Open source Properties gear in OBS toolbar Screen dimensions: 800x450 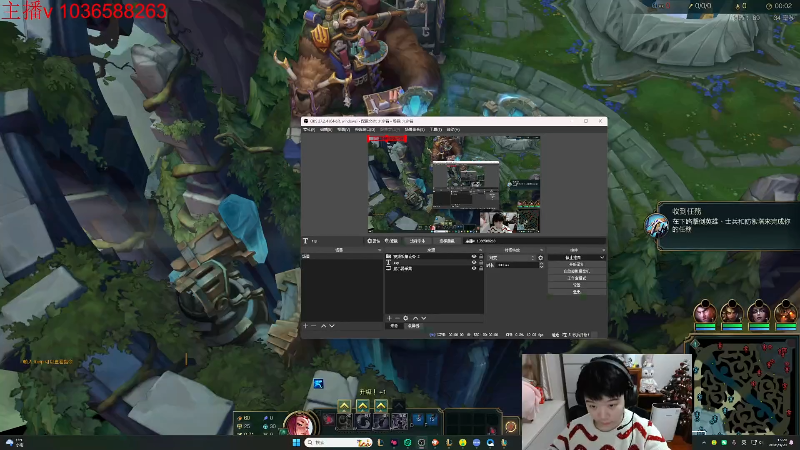pyautogui.click(x=373, y=241)
